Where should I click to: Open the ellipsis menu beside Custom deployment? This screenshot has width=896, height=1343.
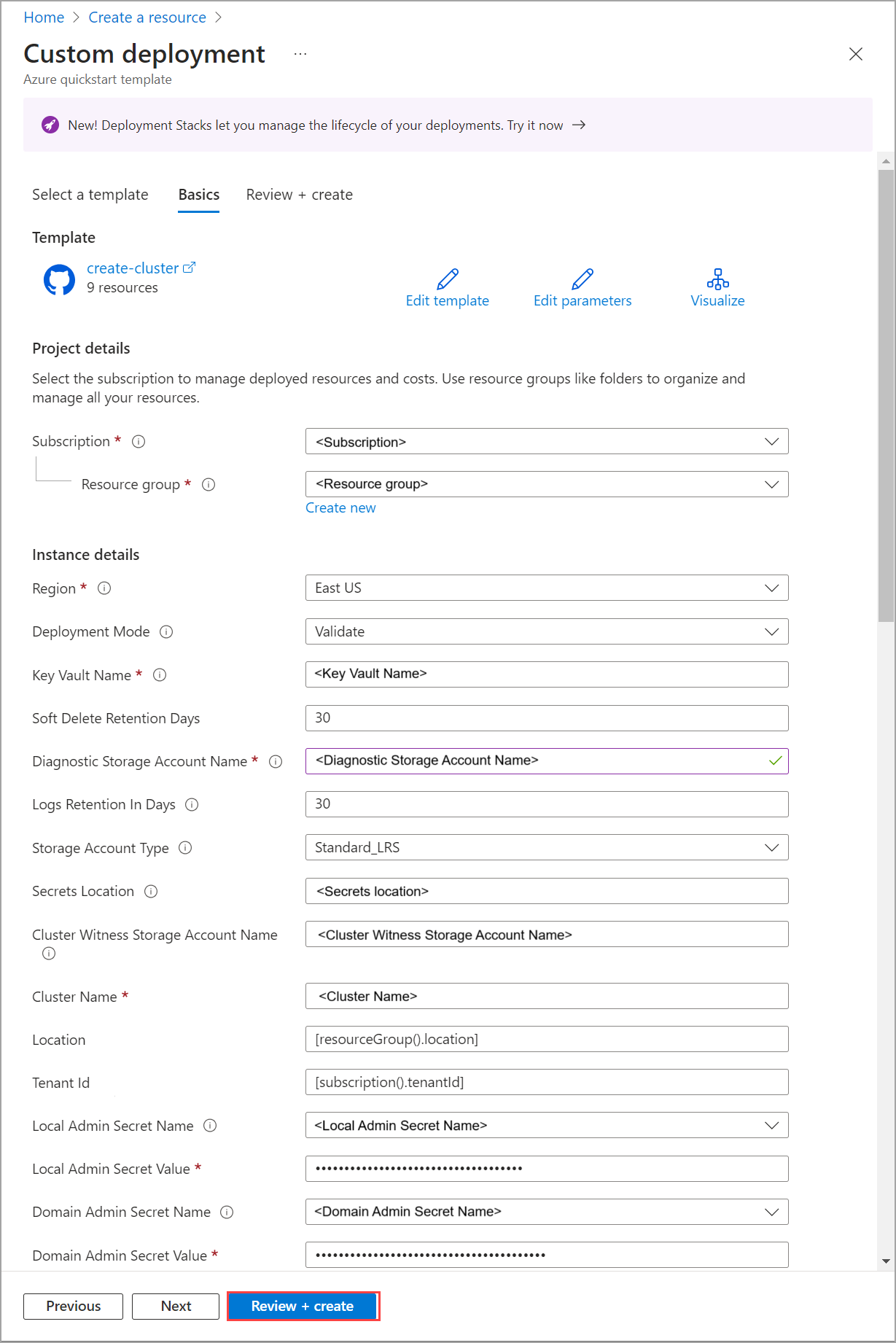pos(300,54)
